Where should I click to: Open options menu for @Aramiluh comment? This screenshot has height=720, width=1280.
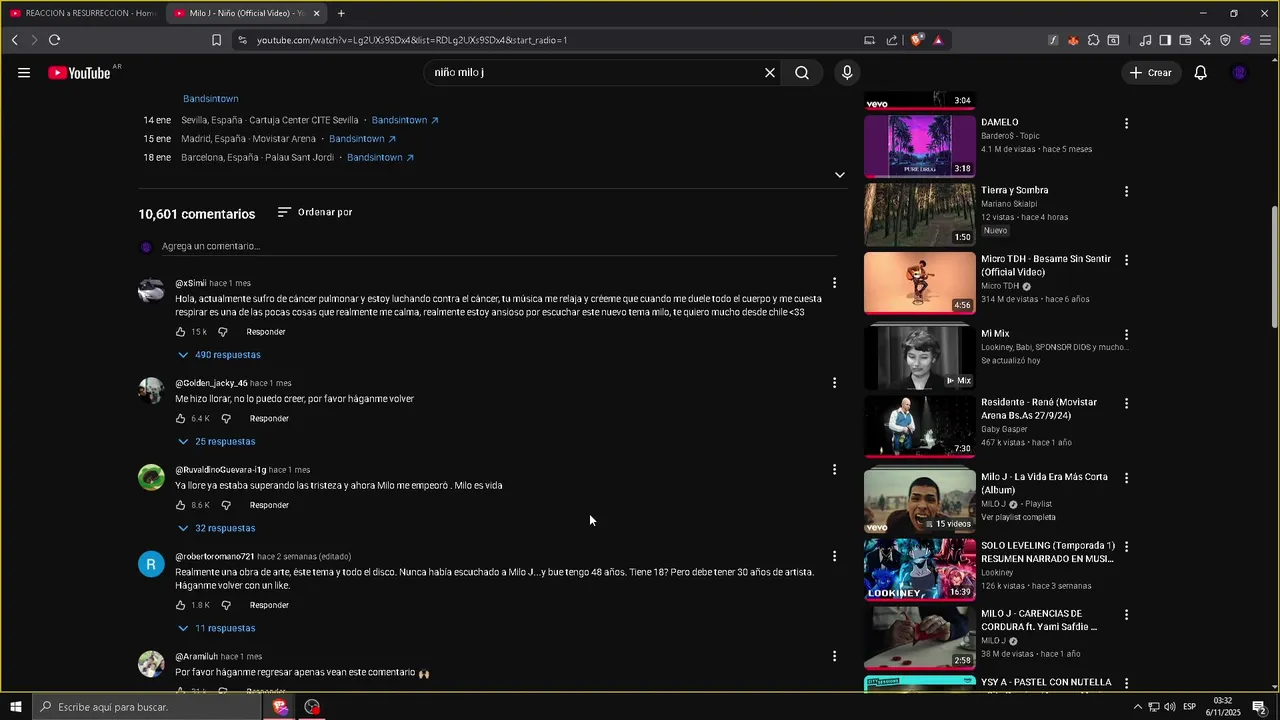(x=834, y=657)
